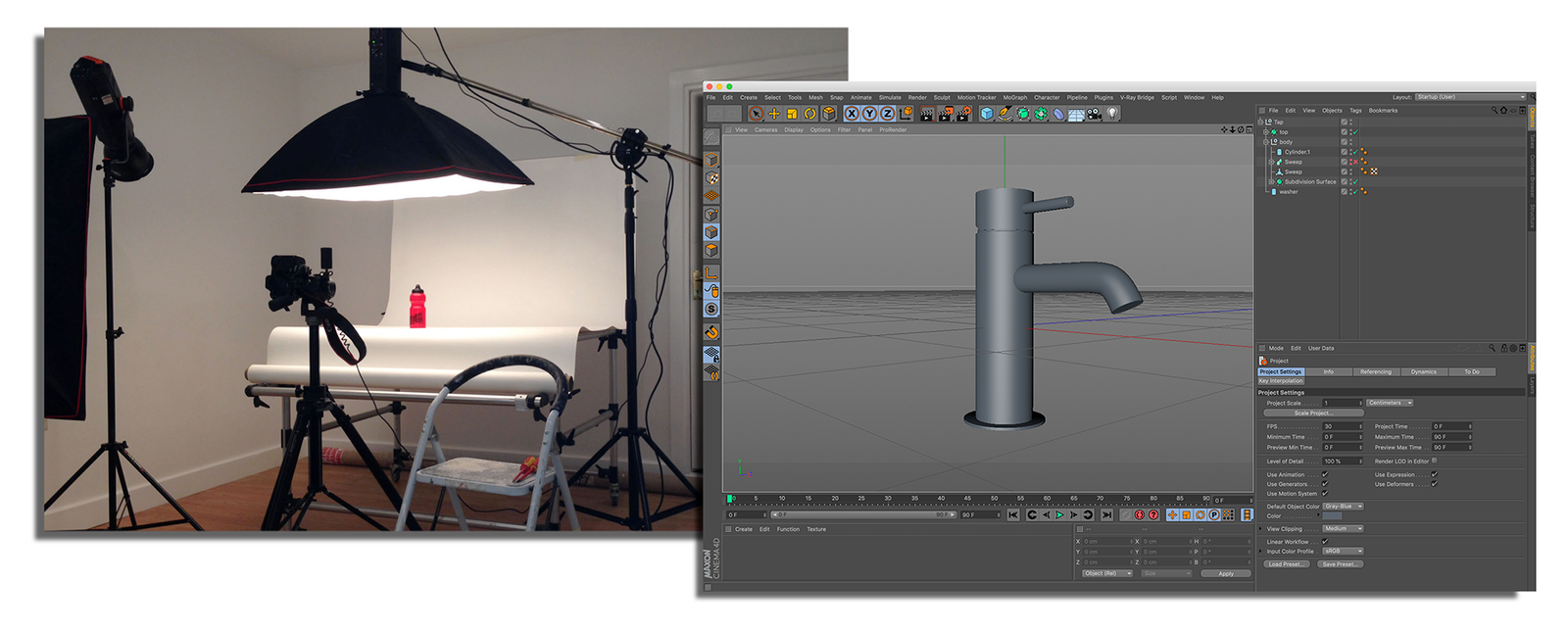This screenshot has width=1568, height=633.
Task: Click the project Color swatch
Action: pos(1333,516)
